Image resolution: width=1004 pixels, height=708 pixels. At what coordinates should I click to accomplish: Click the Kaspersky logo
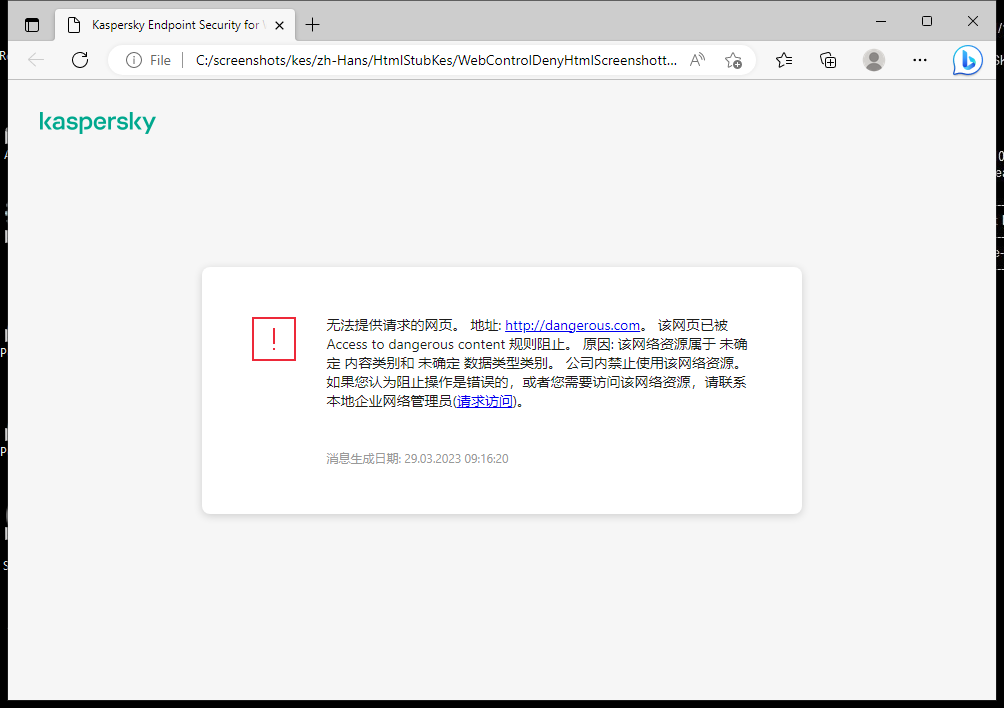(x=97, y=121)
